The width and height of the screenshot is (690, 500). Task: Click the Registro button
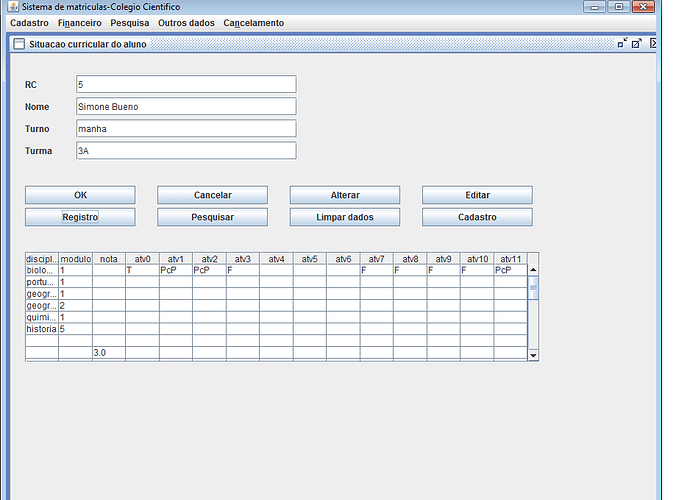[x=80, y=217]
